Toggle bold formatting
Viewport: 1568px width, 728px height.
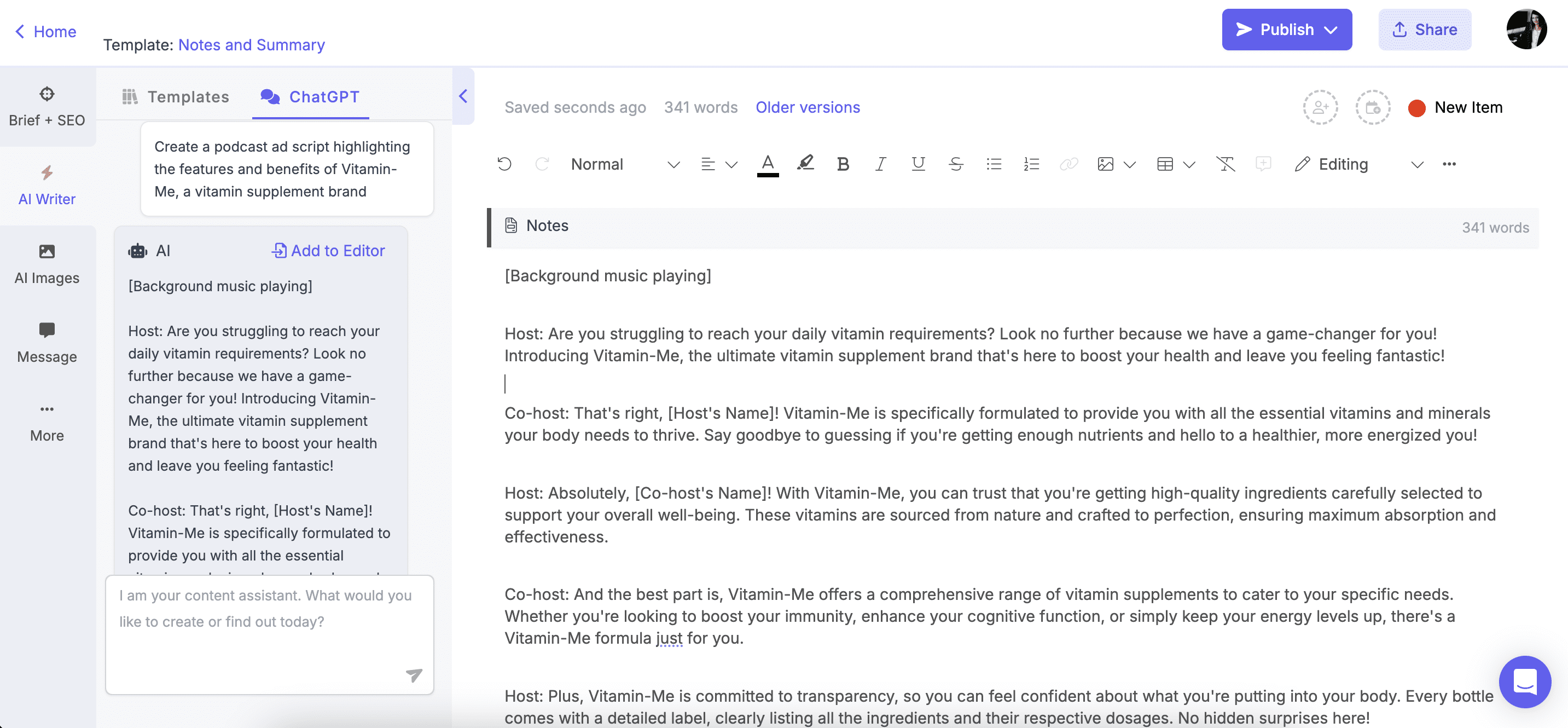click(843, 164)
